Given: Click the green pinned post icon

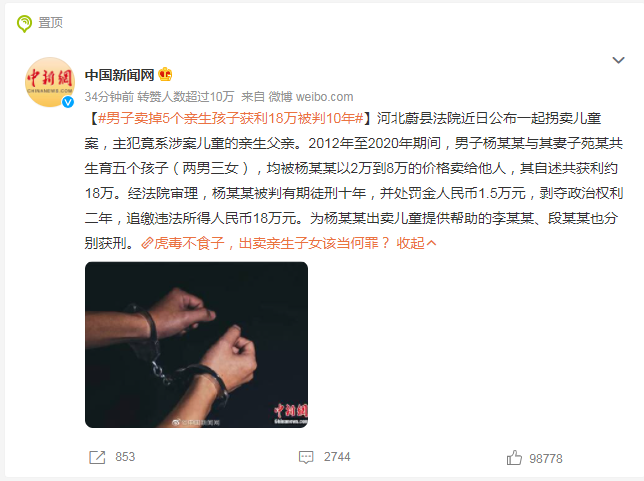Looking at the screenshot, I should point(24,23).
